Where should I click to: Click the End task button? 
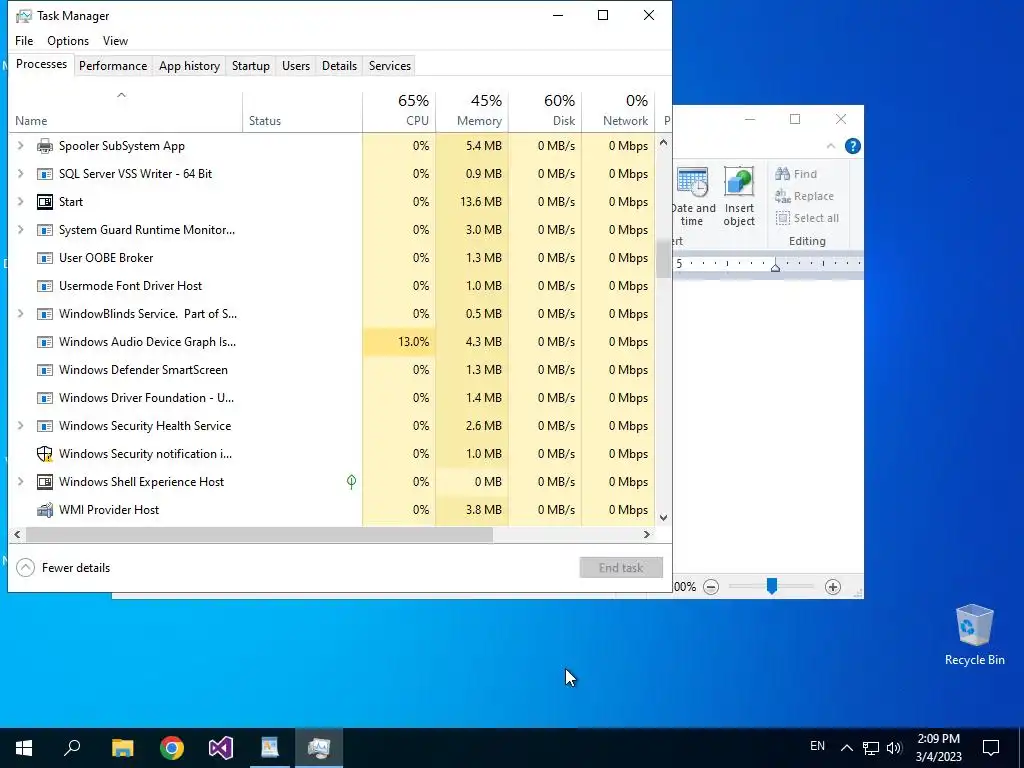point(621,568)
